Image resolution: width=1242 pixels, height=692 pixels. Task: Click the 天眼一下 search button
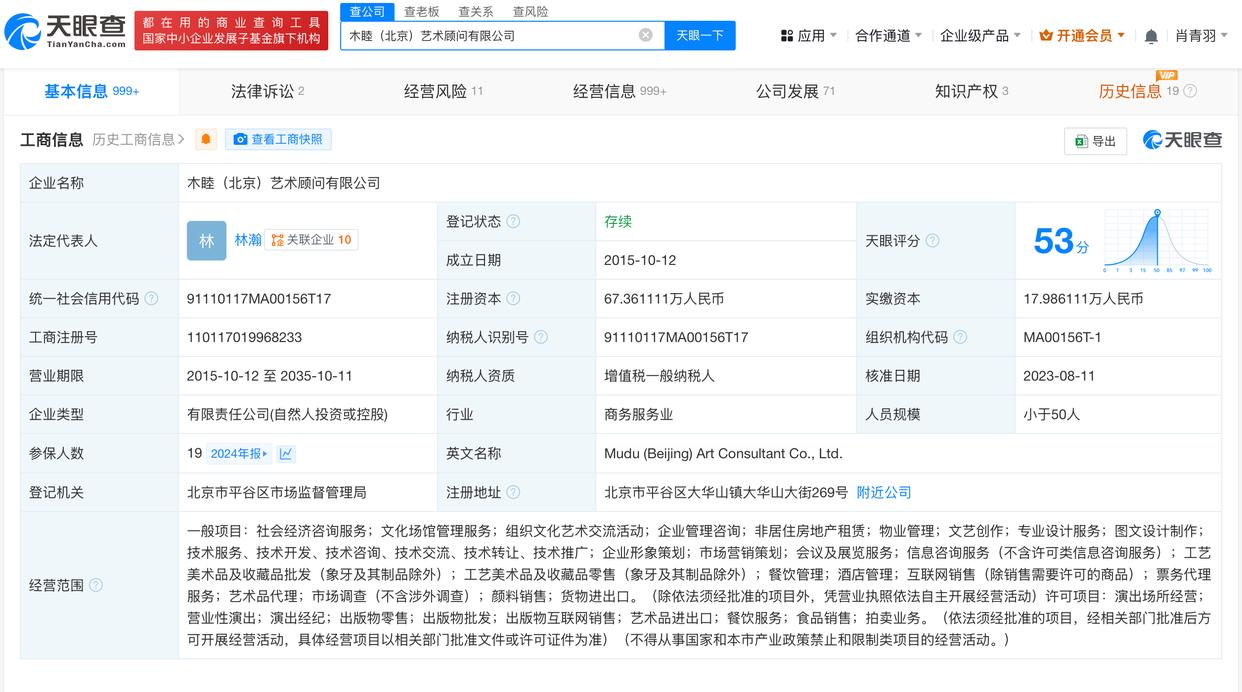coord(700,35)
